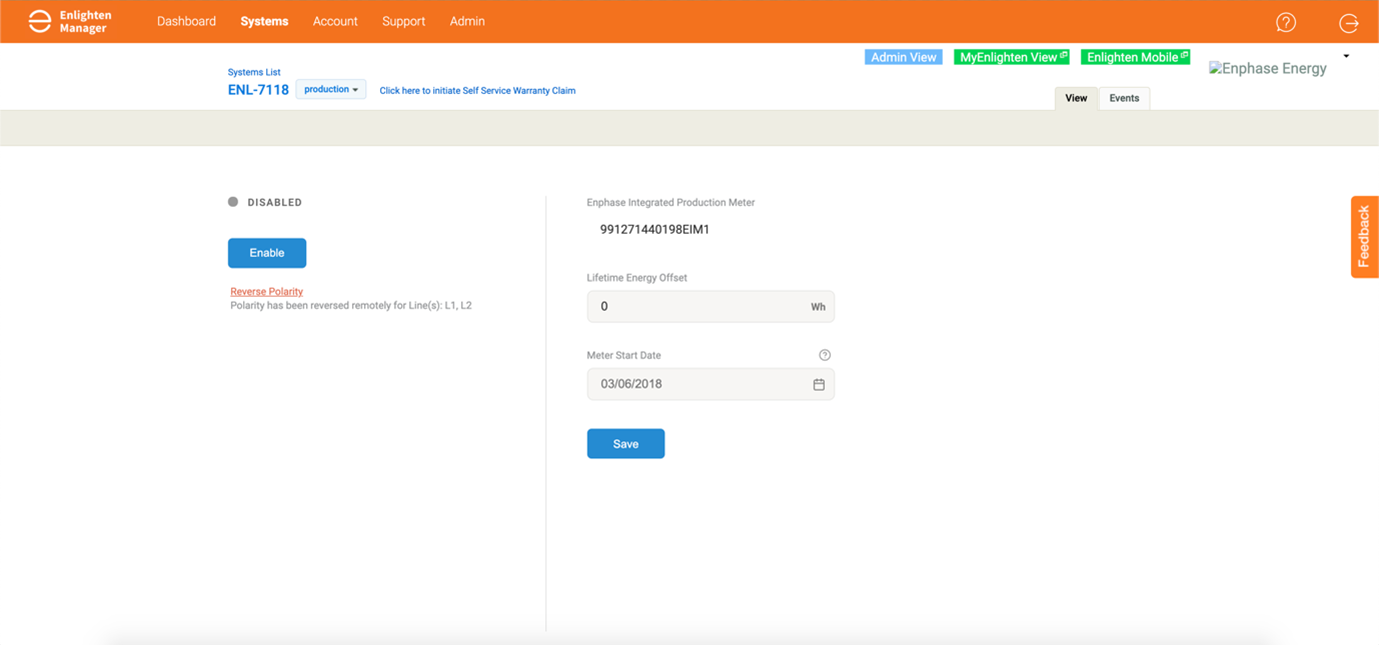Switch to the View tab
This screenshot has width=1379, height=645.
pos(1076,98)
